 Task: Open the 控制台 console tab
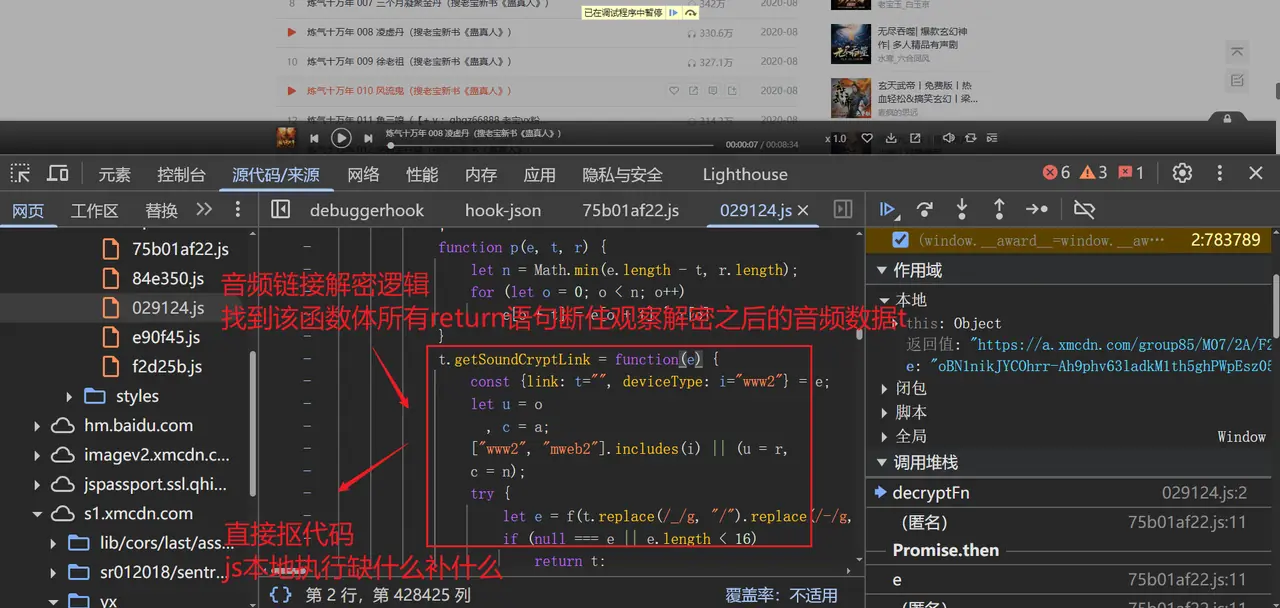coord(181,174)
